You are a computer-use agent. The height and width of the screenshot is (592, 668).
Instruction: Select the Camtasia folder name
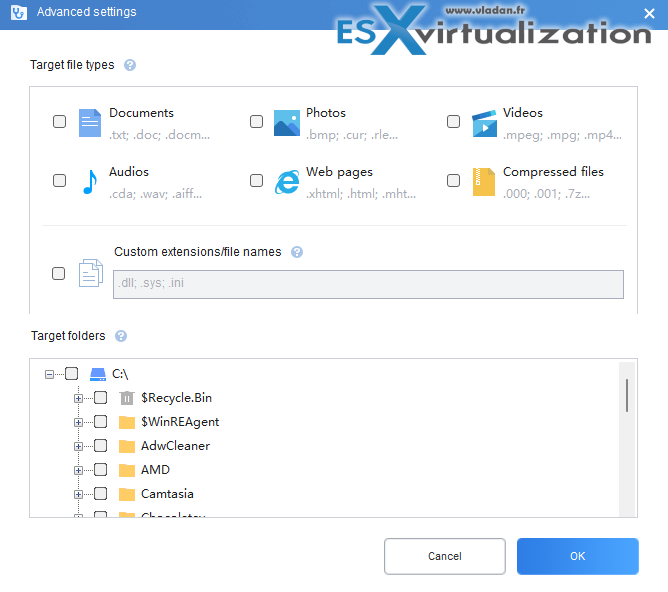(167, 494)
